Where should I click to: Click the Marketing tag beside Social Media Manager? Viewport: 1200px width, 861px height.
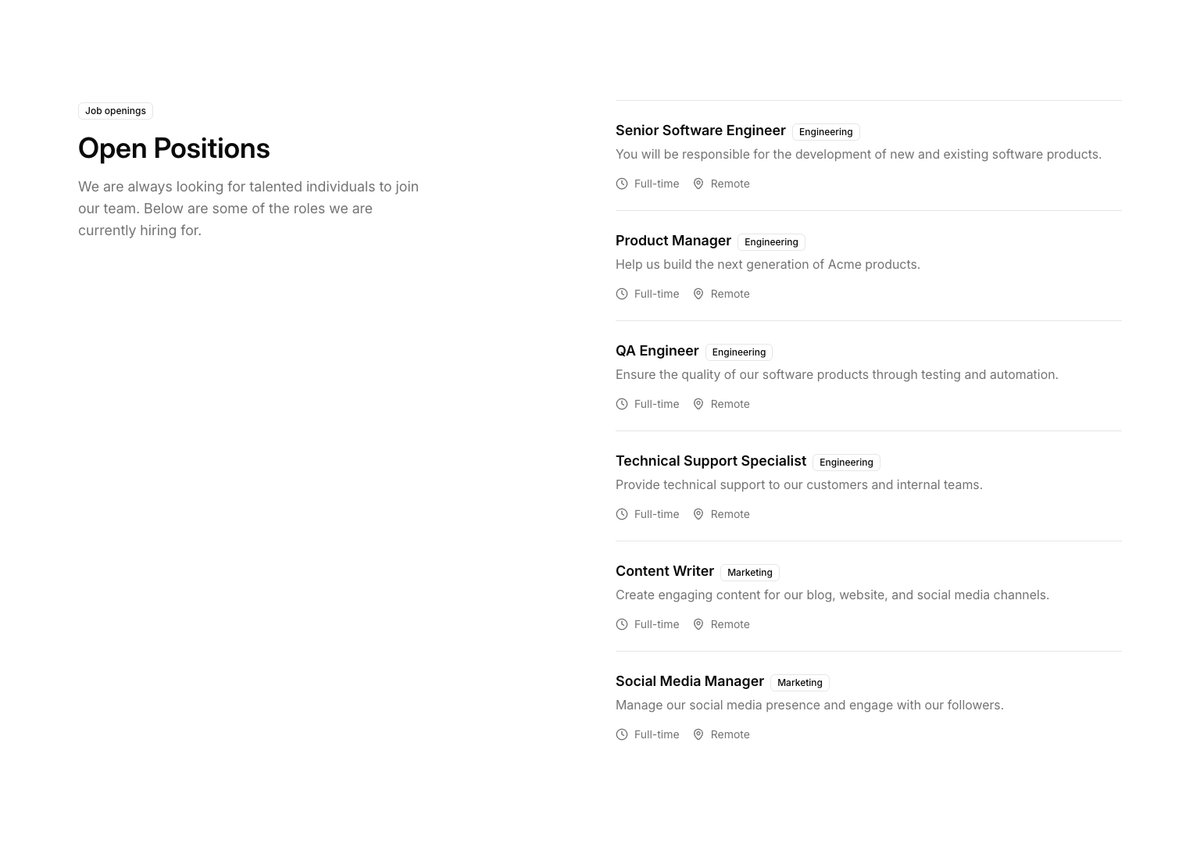tap(800, 683)
